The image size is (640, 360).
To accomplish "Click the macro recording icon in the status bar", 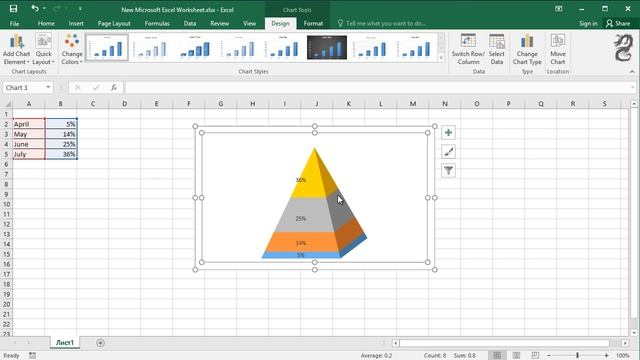I will point(32,356).
